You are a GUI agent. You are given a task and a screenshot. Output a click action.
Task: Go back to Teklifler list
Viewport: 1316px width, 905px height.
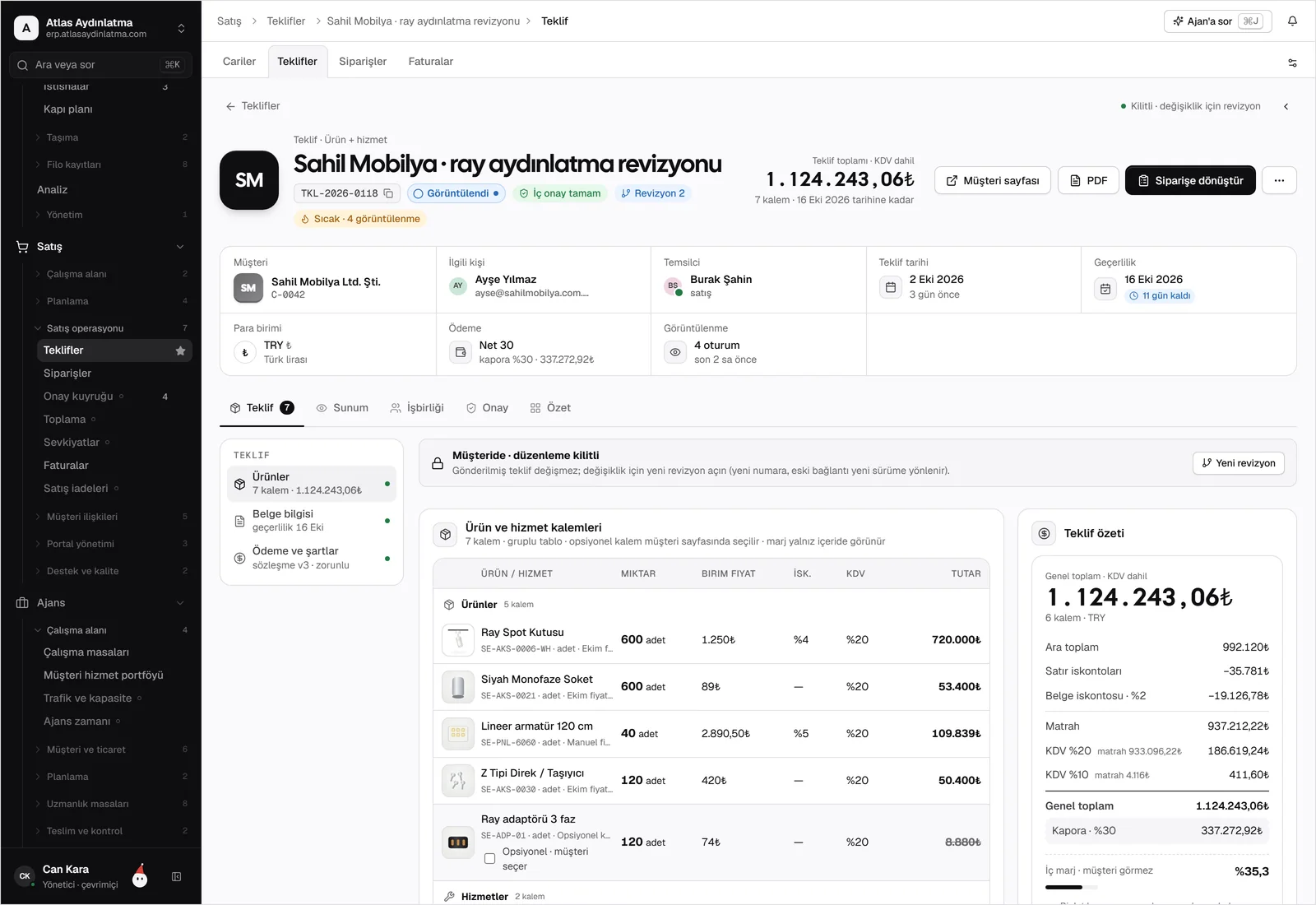(253, 106)
